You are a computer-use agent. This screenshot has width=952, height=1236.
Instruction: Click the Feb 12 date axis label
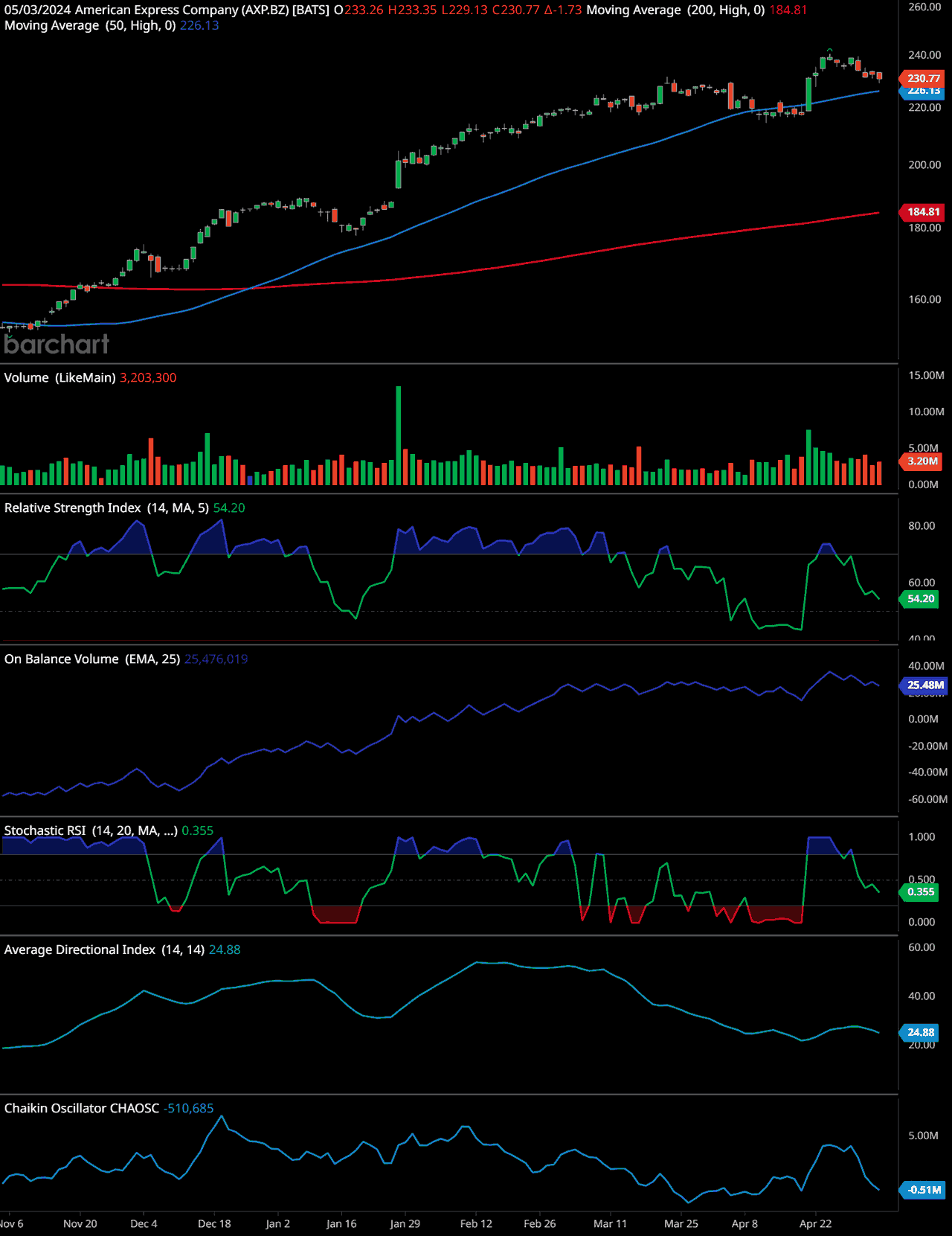[476, 1224]
